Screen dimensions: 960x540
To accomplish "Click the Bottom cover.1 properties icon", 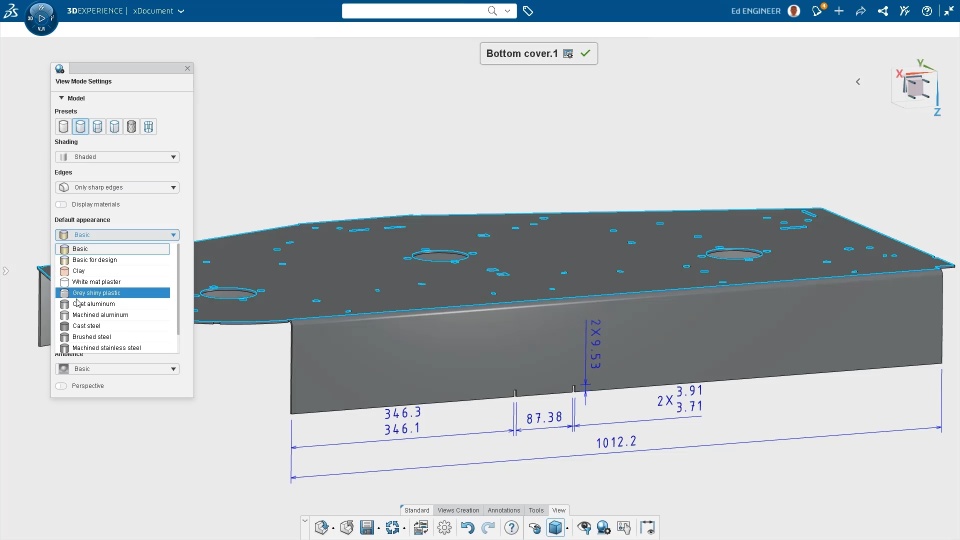I will click(568, 54).
